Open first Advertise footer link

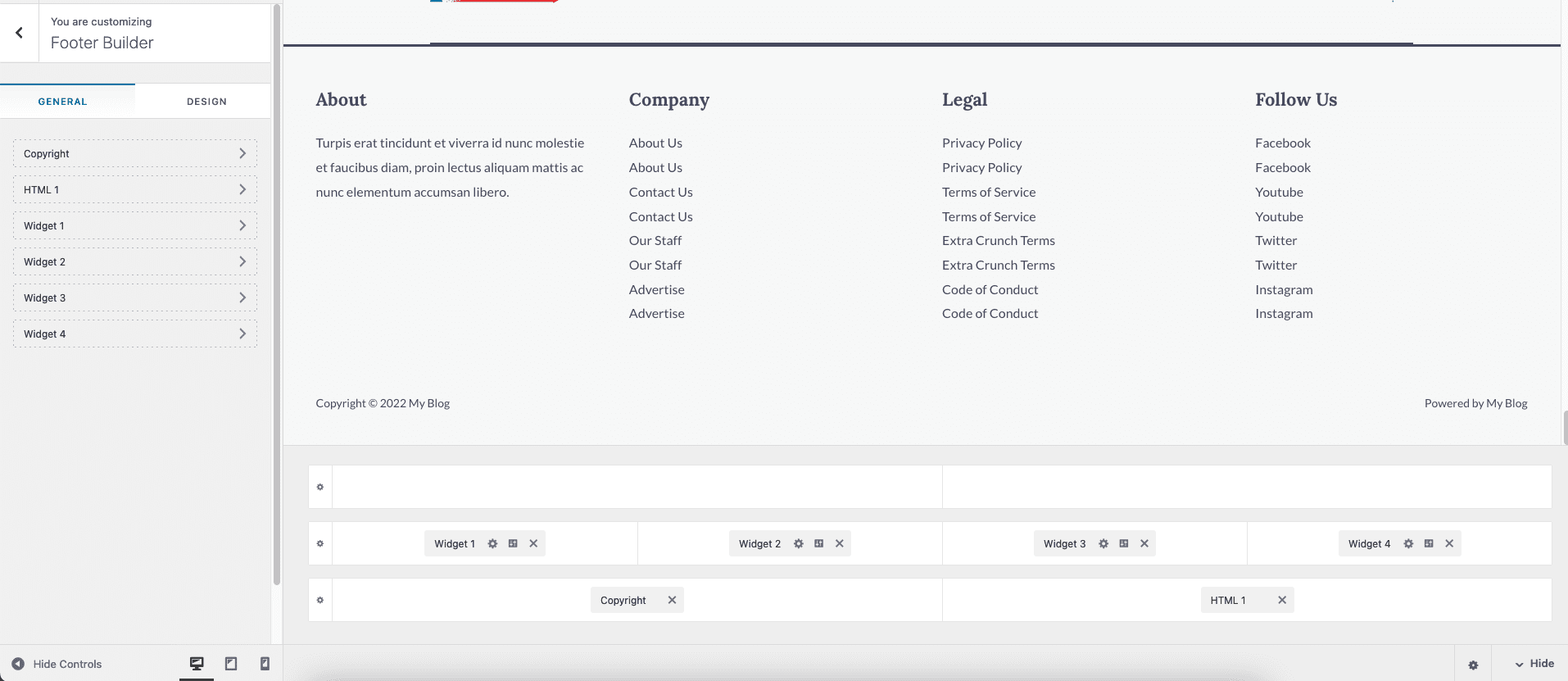pyautogui.click(x=656, y=289)
